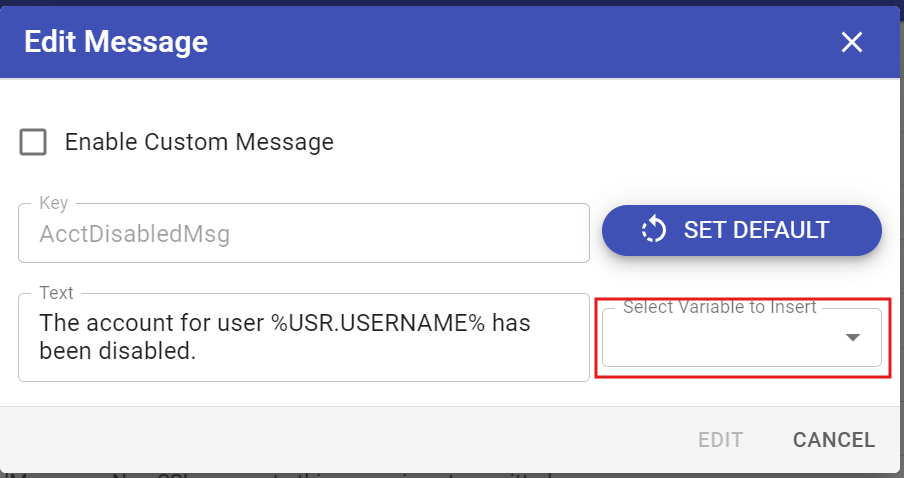Click the small "Text" field label
Image resolution: width=904 pixels, height=478 pixels.
tap(56, 293)
